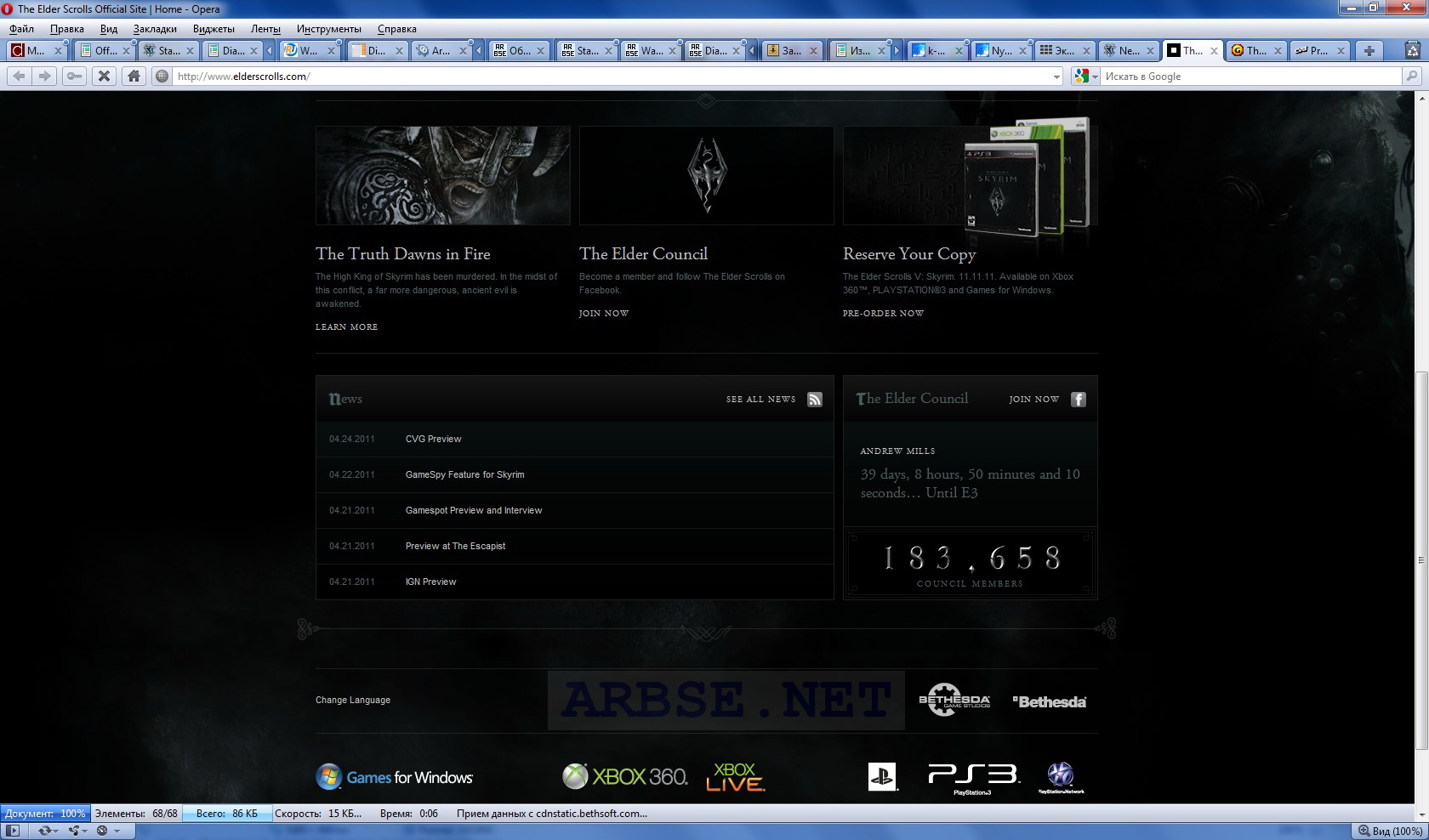Open the Справка menu
Screen dimensions: 1429x840
397,29
